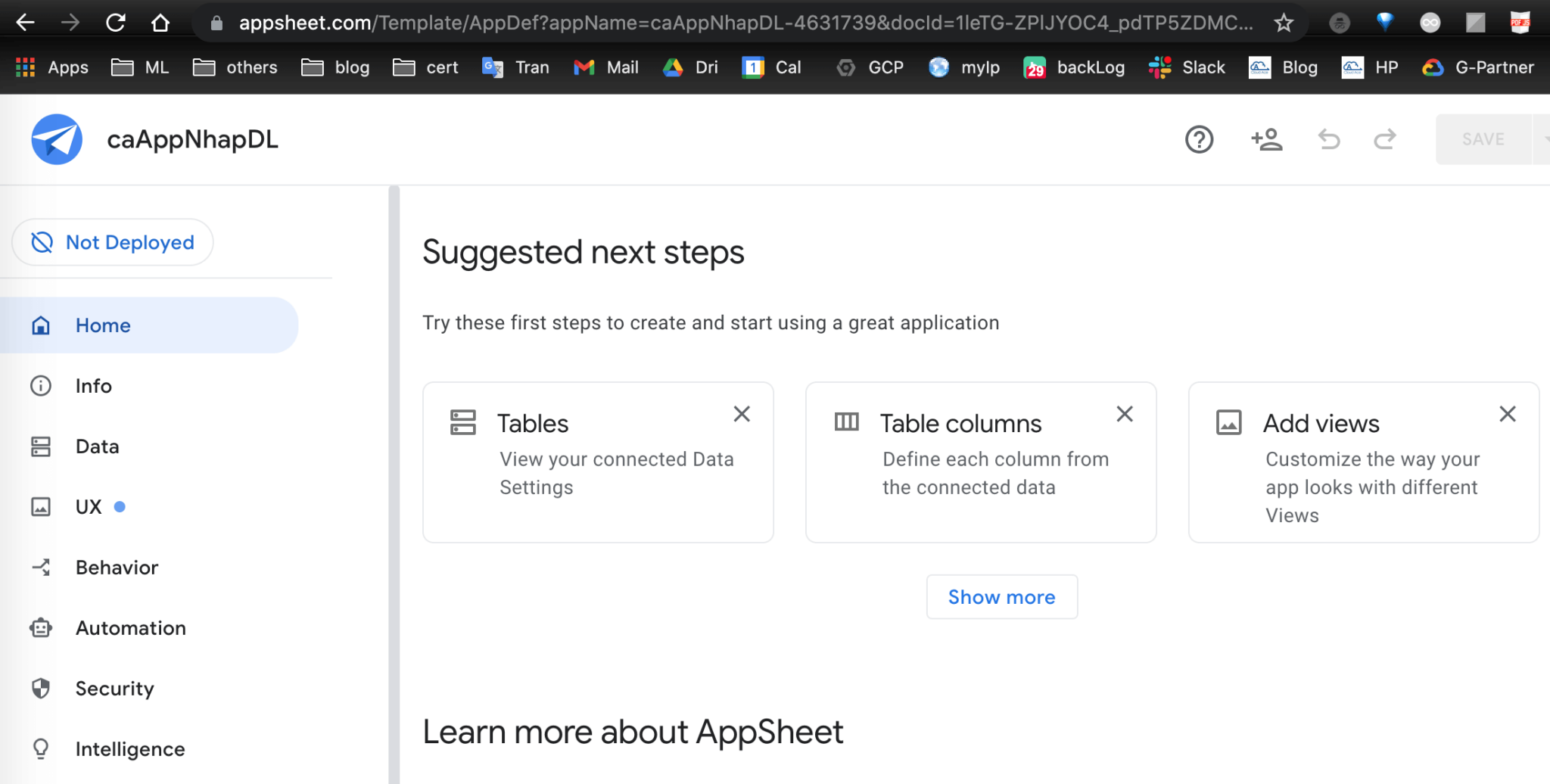Open the UX panel via sidebar icon
Image resolution: width=1550 pixels, height=784 pixels.
(40, 506)
